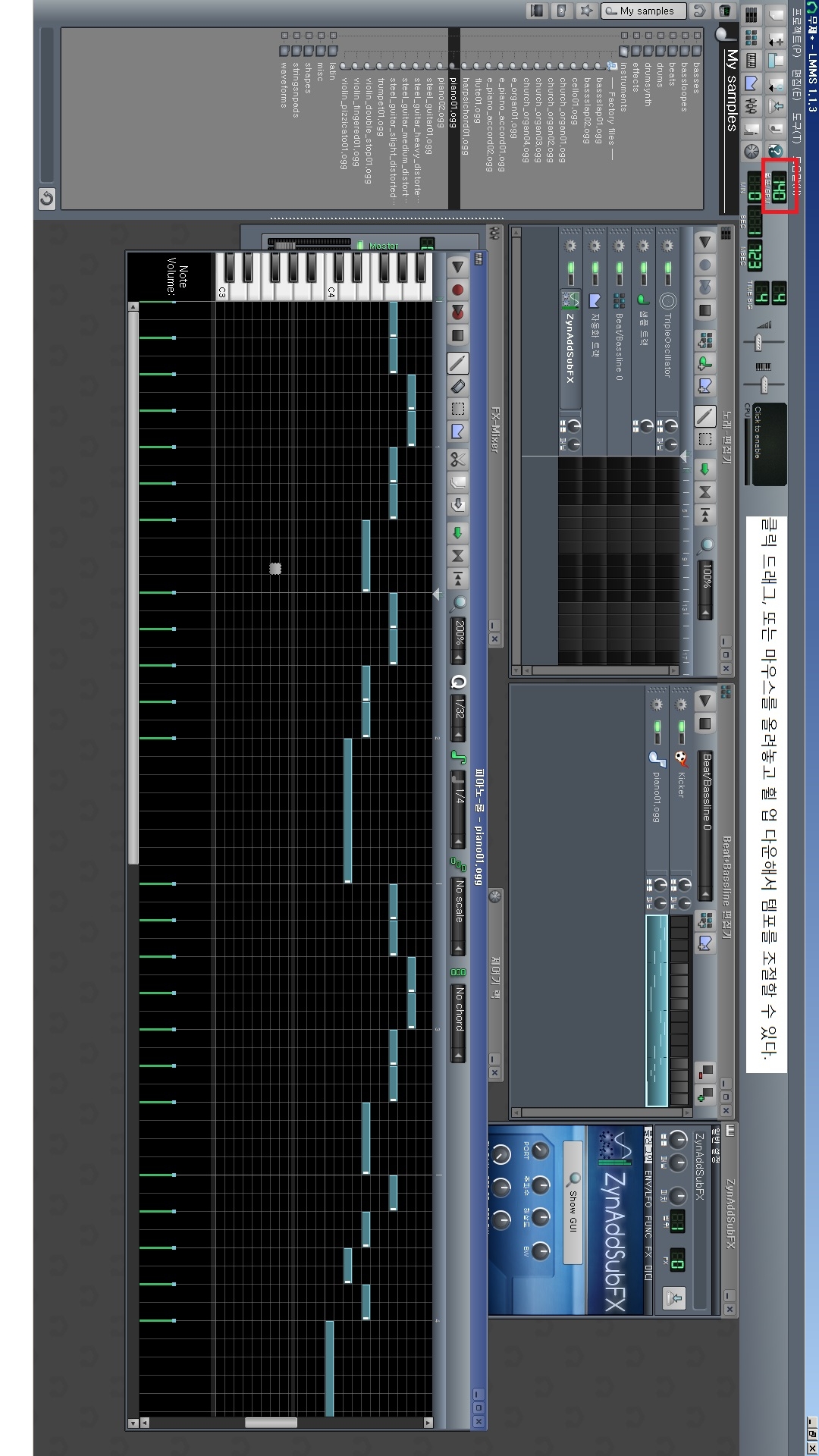Click the scissors cut icon in Piano Roll
Screen dimensions: 819x1456
click(458, 459)
